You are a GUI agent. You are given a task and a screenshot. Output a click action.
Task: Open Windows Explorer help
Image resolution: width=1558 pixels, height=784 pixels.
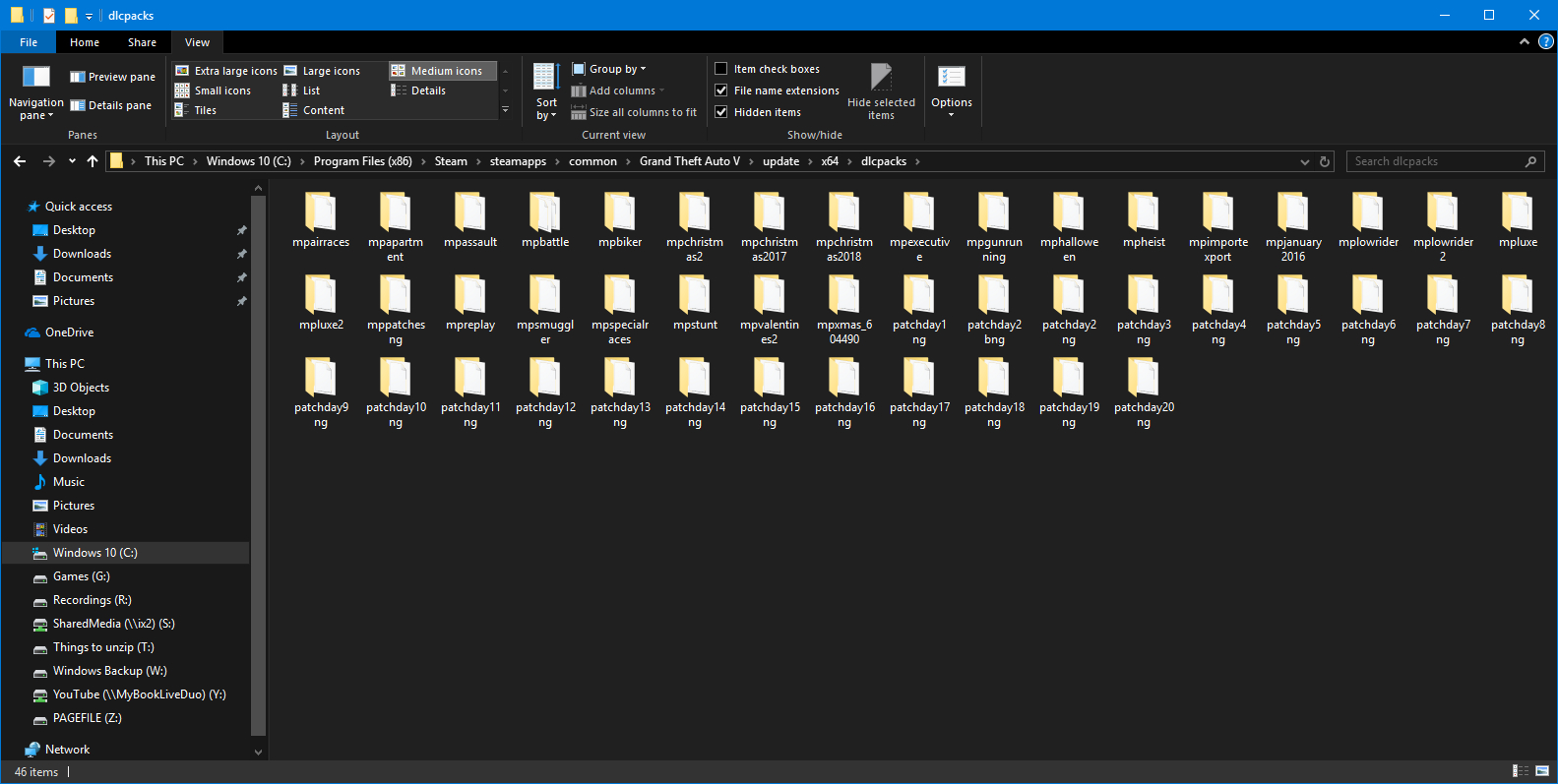1546,41
